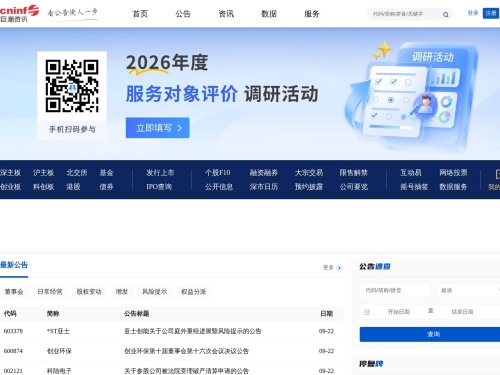Click the 立即填写 button
This screenshot has width=500, height=375.
point(158,128)
